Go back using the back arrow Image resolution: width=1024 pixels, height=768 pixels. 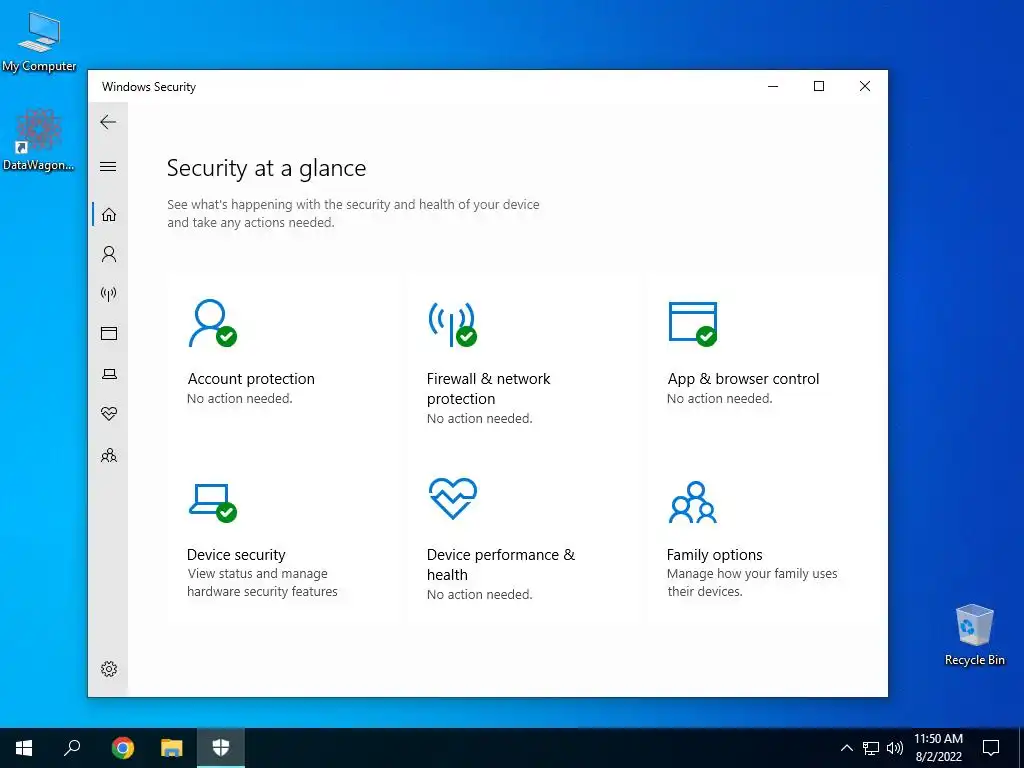(x=108, y=122)
